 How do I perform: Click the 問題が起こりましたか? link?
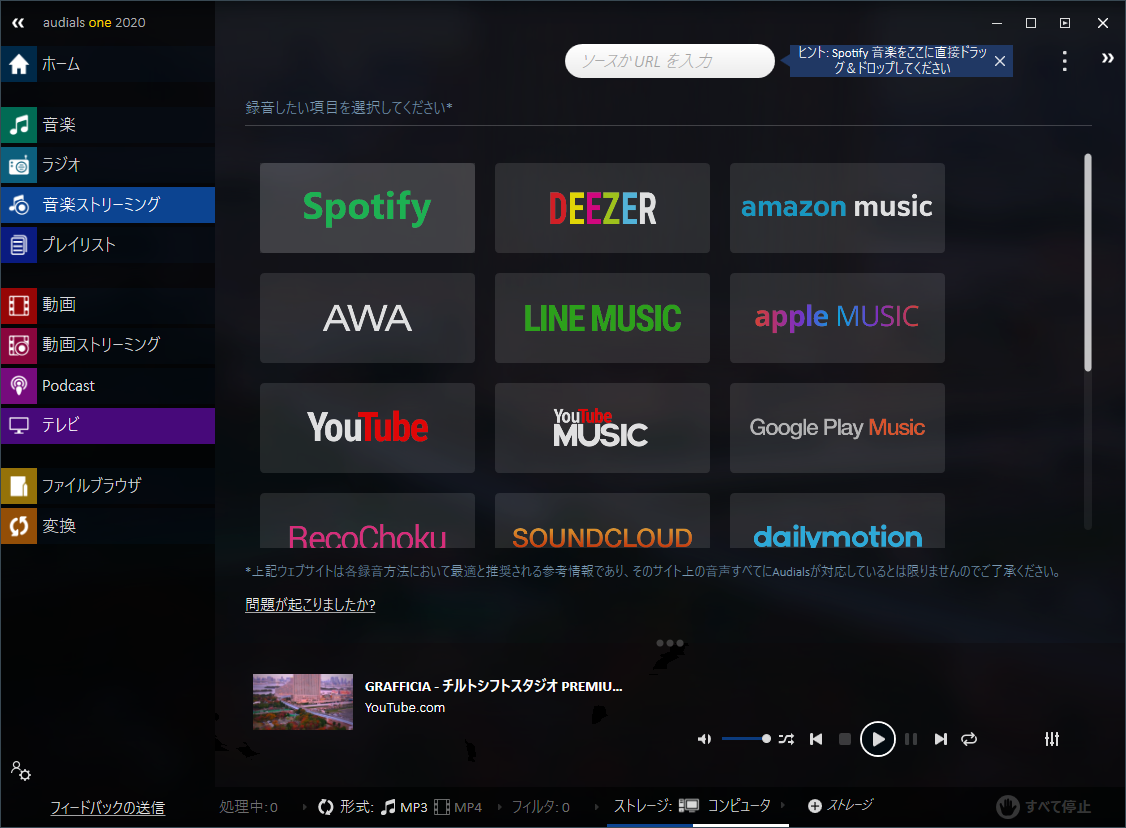[x=310, y=605]
